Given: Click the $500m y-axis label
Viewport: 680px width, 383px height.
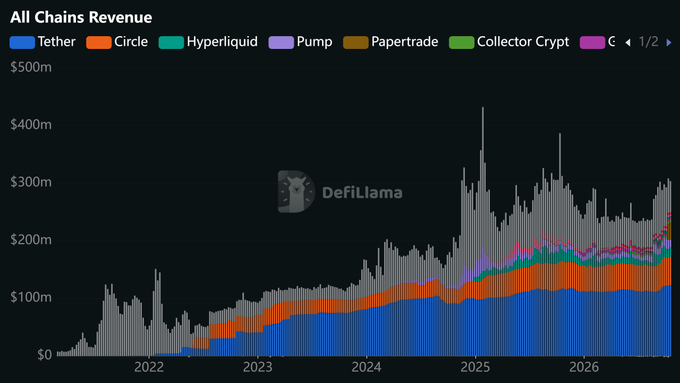Looking at the screenshot, I should coord(31,67).
